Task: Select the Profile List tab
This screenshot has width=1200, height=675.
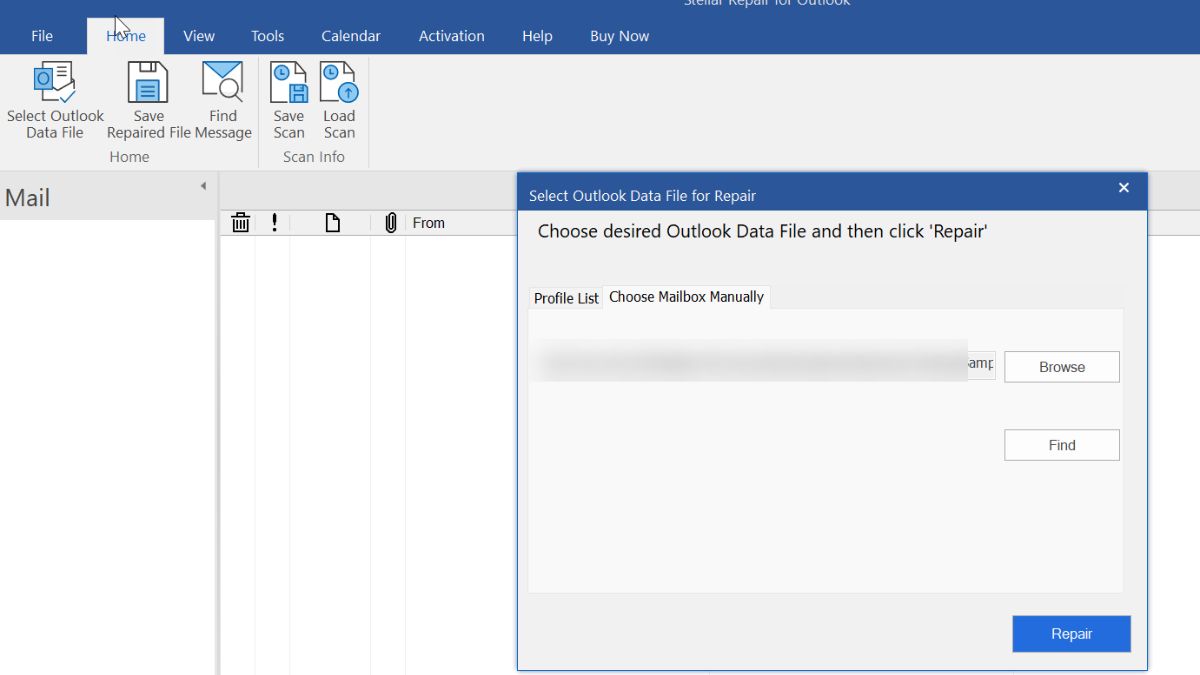Action: [566, 298]
